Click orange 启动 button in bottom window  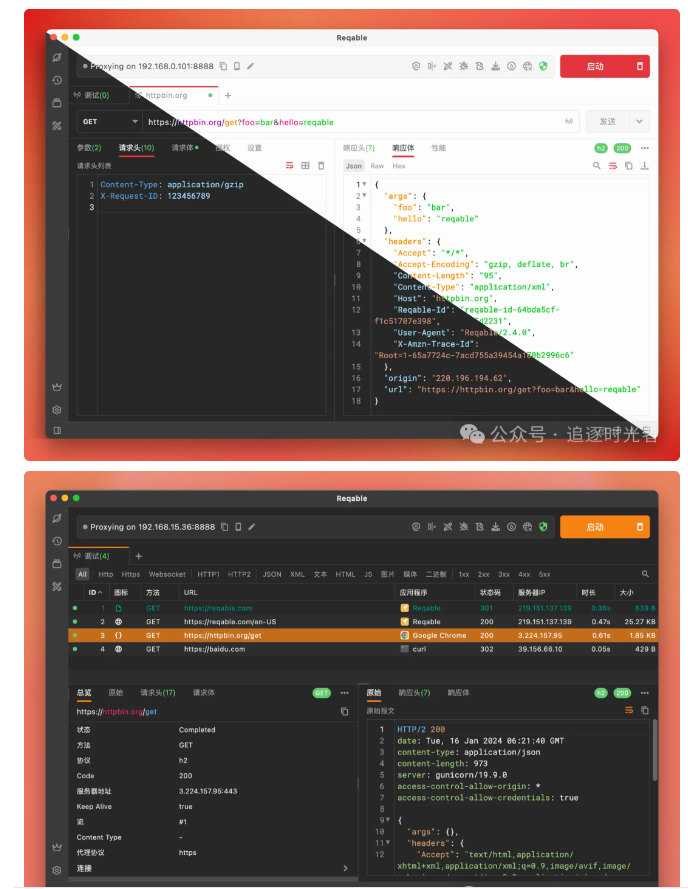(594, 527)
